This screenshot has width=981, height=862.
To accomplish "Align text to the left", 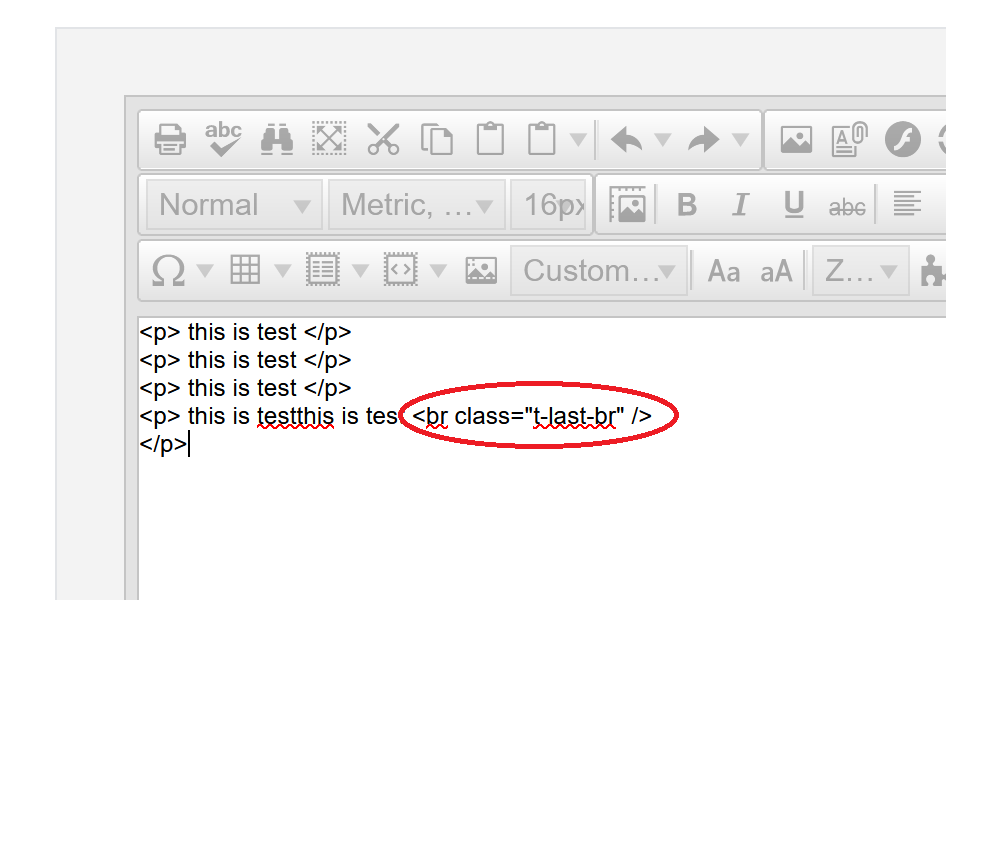I will click(x=907, y=205).
